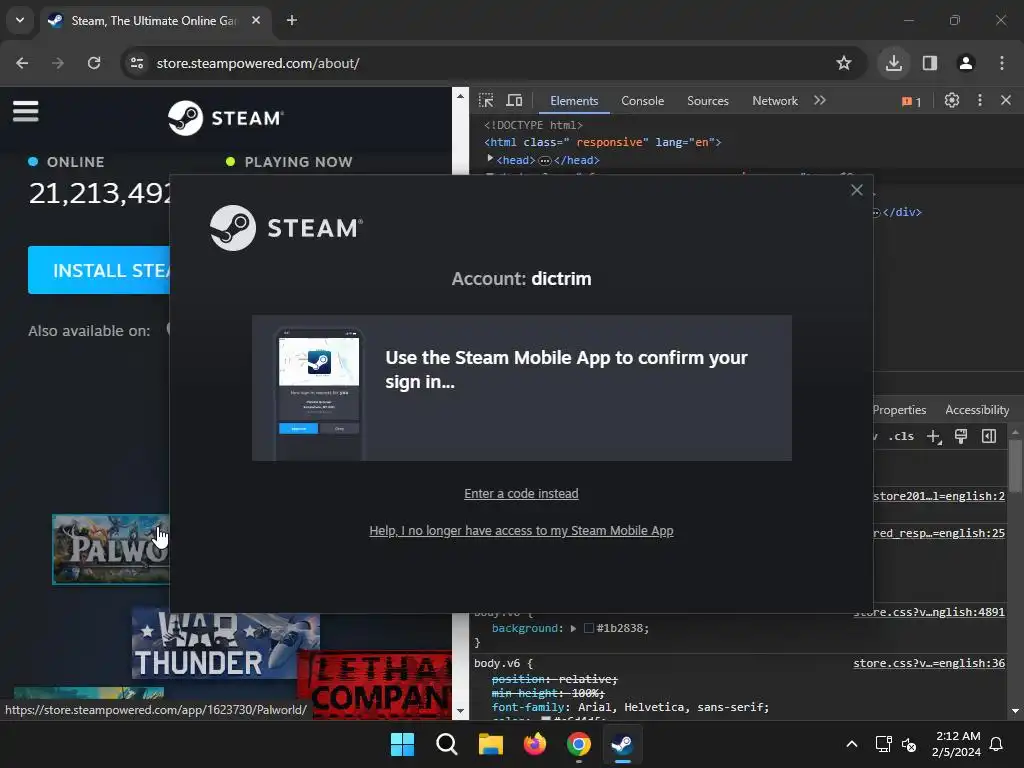Click the phone illustration in sign-in dialog
Image resolution: width=1024 pixels, height=768 pixels.
coord(319,394)
